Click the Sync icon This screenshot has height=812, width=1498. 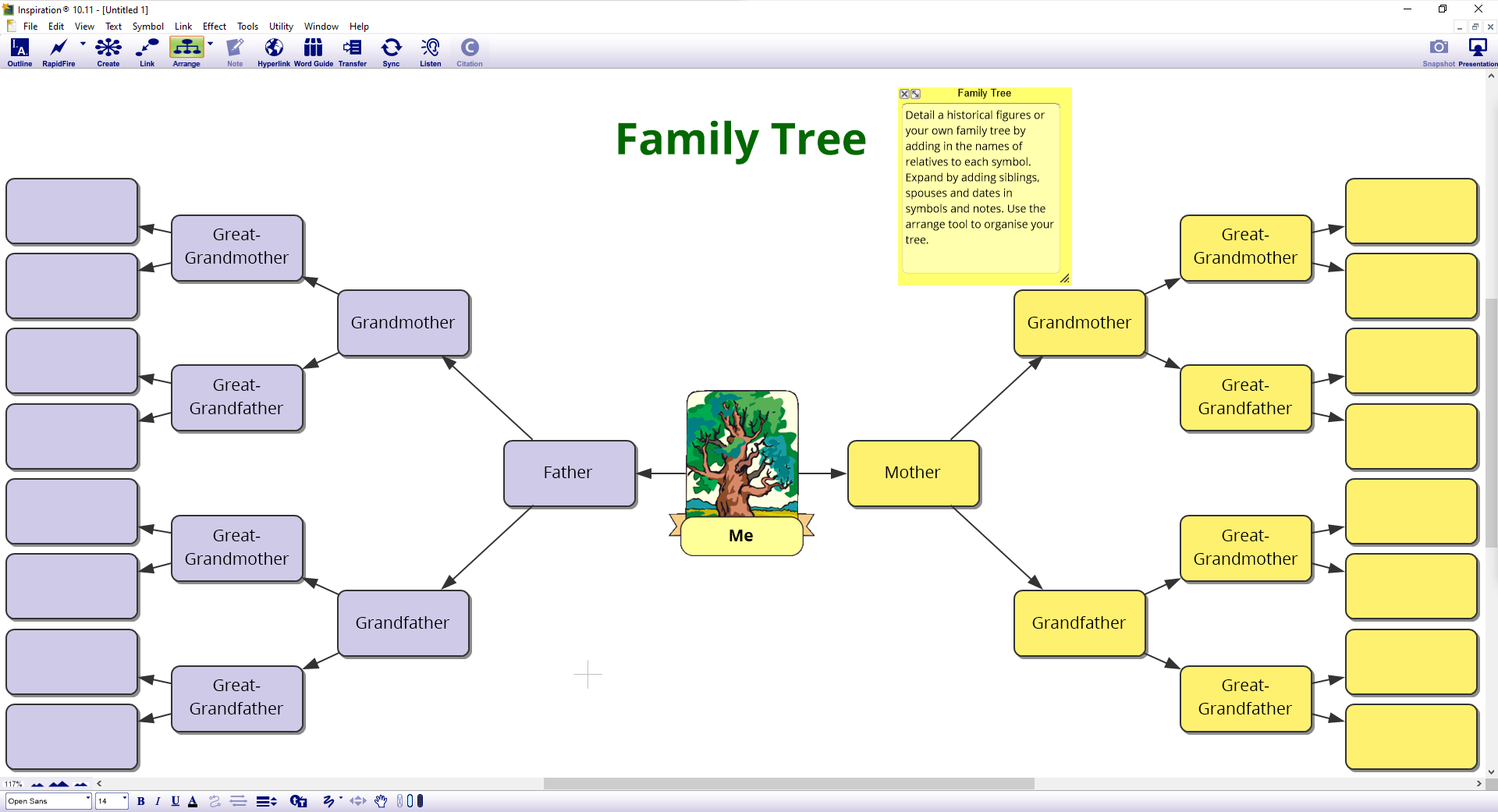392,52
